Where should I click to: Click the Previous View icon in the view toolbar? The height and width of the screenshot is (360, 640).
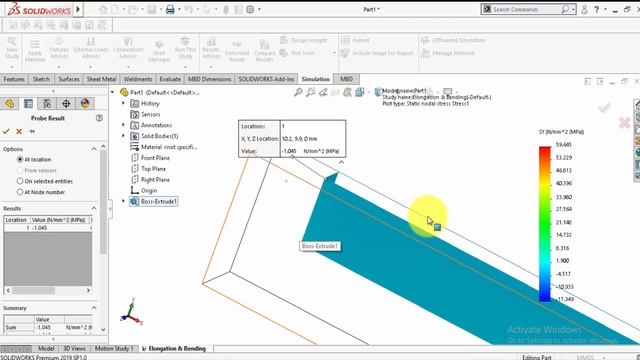coord(323,92)
